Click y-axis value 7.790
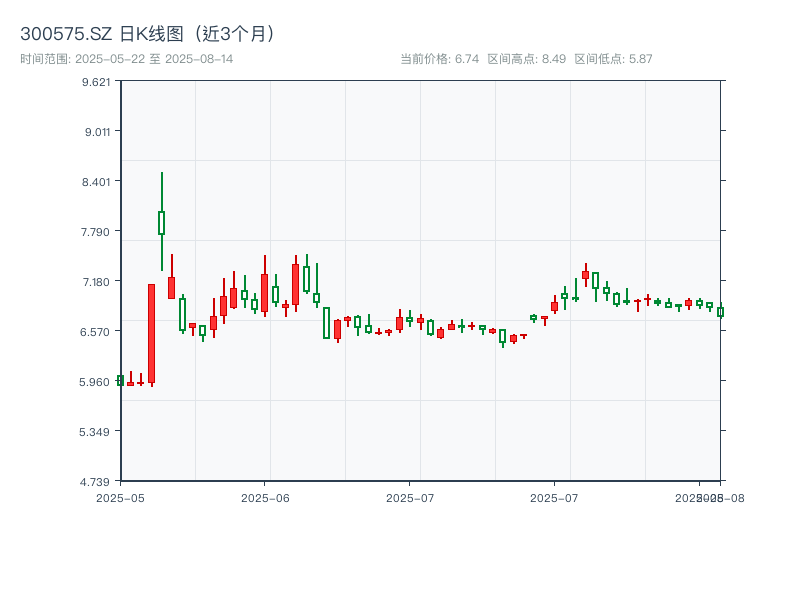 click(x=95, y=232)
